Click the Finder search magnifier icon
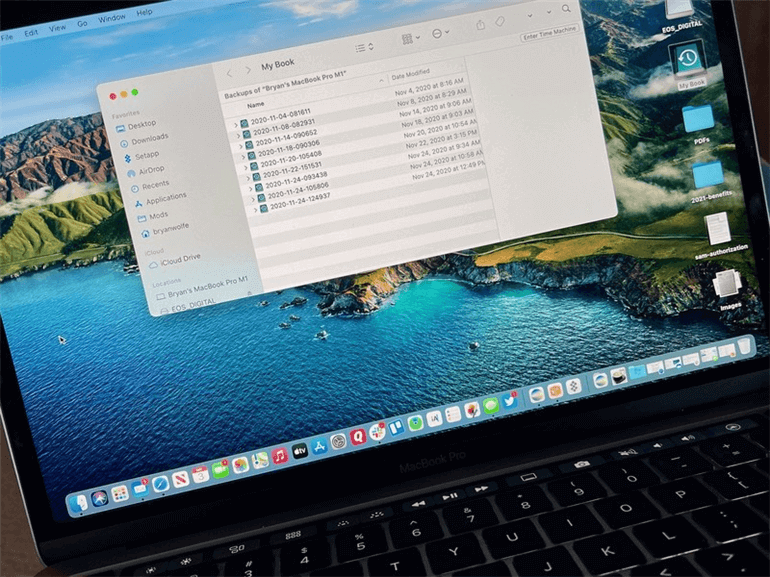 [x=566, y=8]
